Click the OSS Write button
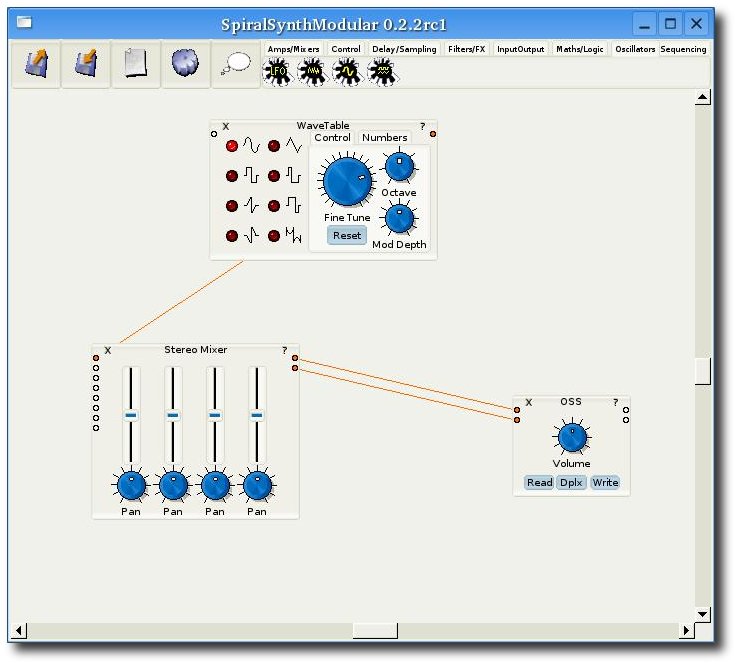The height and width of the screenshot is (666, 738). pos(605,482)
